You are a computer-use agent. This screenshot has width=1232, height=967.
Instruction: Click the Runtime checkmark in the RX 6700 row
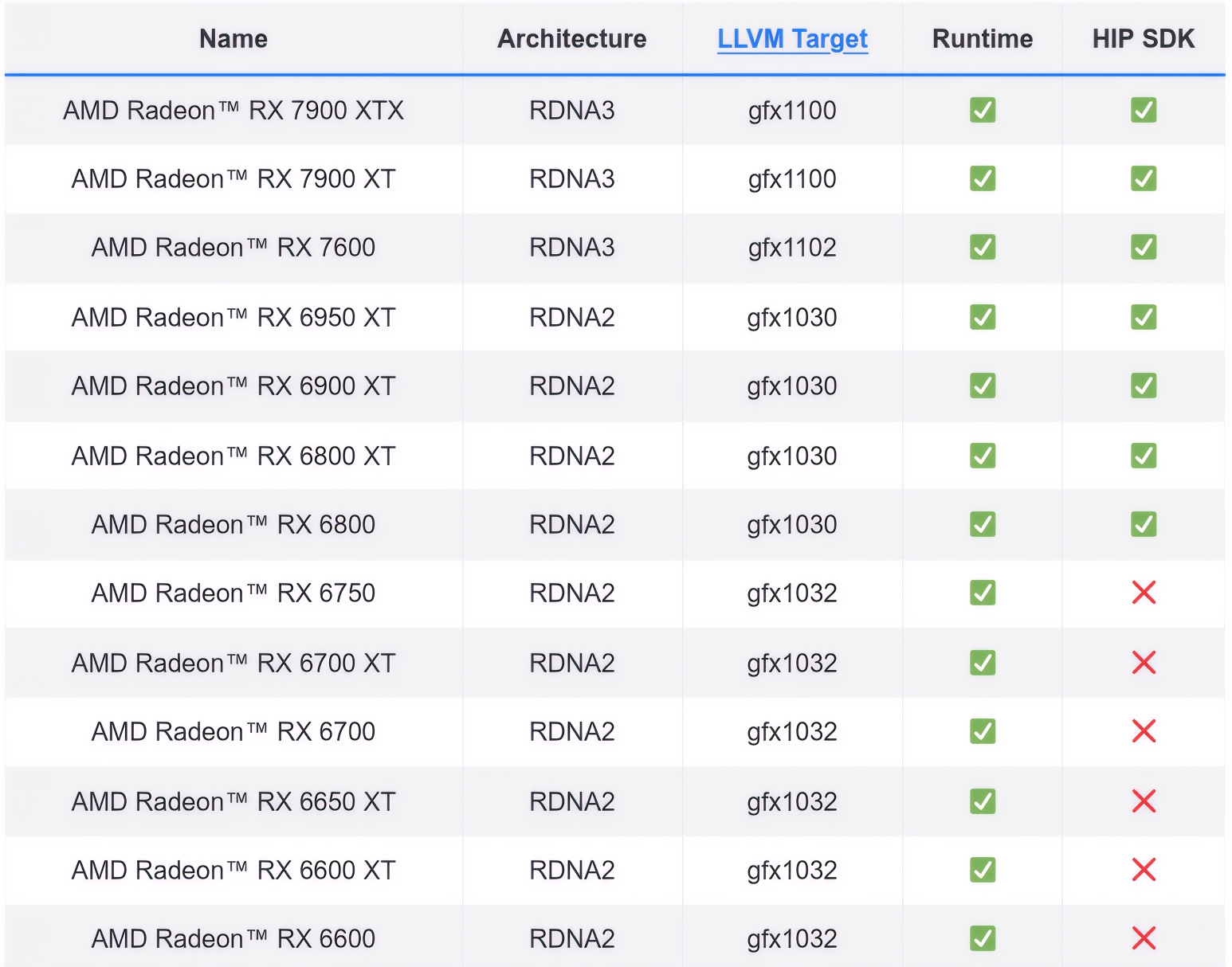pyautogui.click(x=983, y=731)
